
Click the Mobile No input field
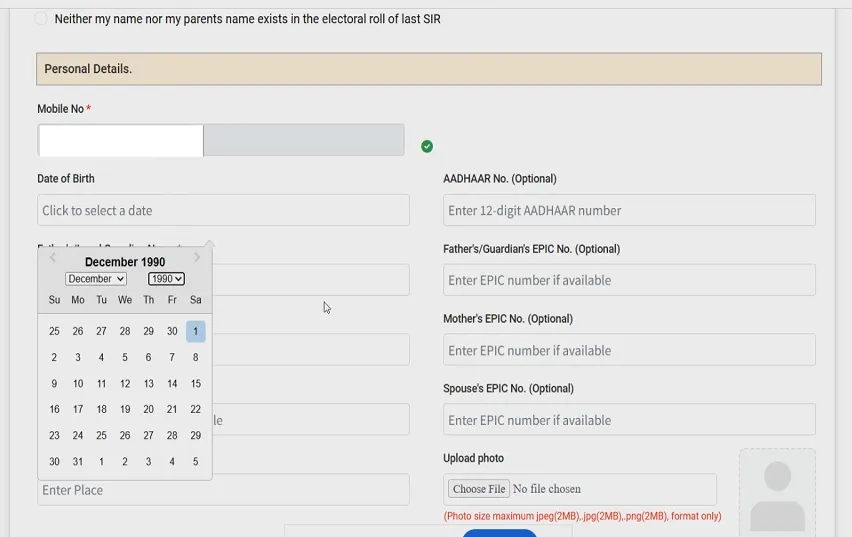pyautogui.click(x=120, y=141)
